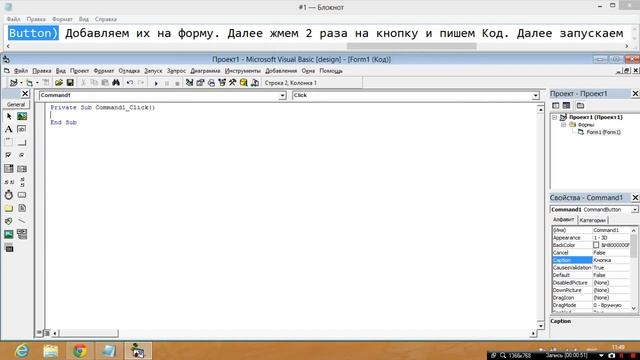The height and width of the screenshot is (360, 640).
Task: Select the DriveListBox control tool
Action: [22, 195]
